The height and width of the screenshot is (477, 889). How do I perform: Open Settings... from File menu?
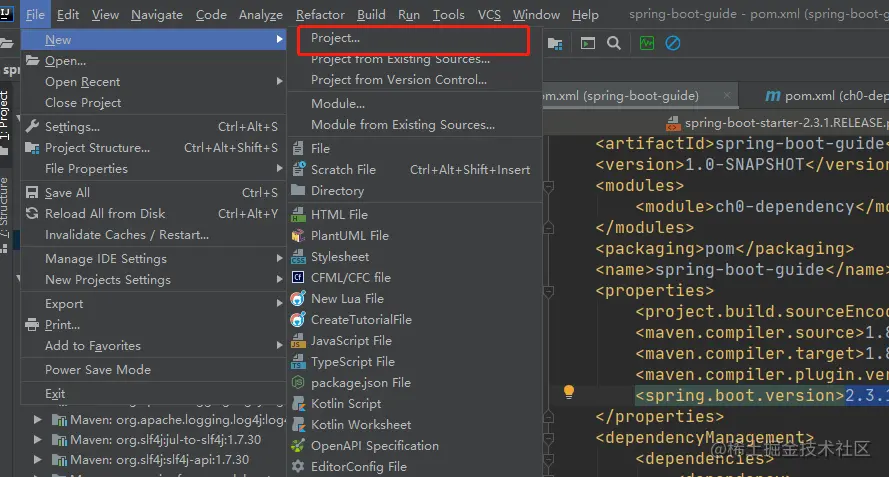click(x=153, y=126)
